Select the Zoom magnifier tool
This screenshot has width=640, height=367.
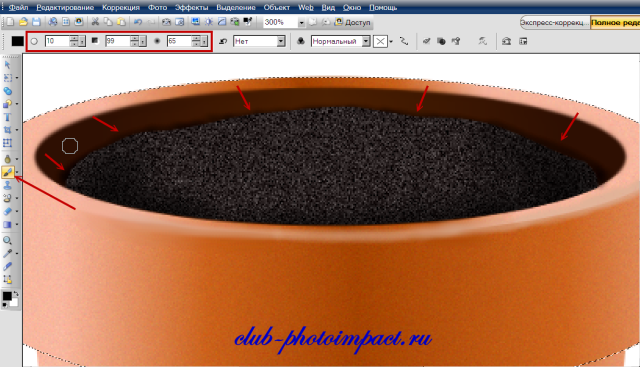click(x=7, y=240)
